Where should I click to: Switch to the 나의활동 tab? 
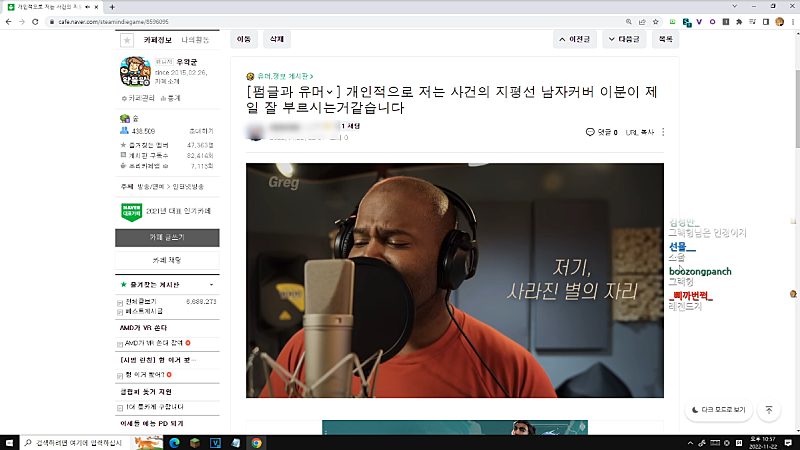[197, 40]
